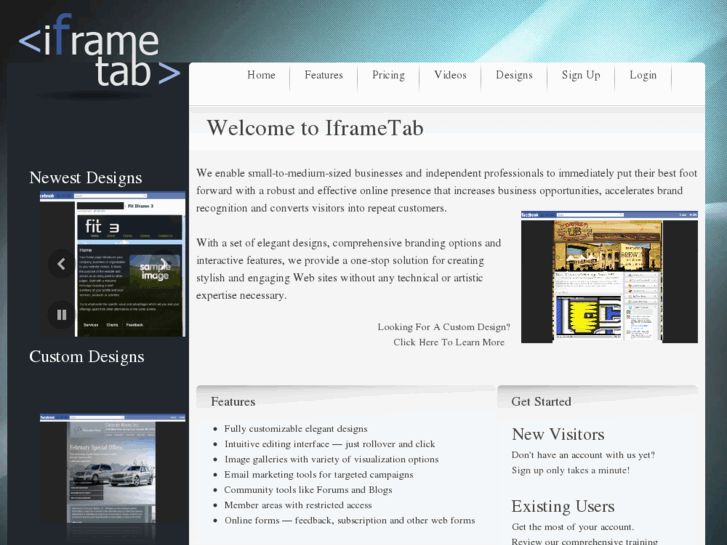Open the Fit Iframe 3 design thumbnail
This screenshot has height=545, width=727.
(113, 264)
